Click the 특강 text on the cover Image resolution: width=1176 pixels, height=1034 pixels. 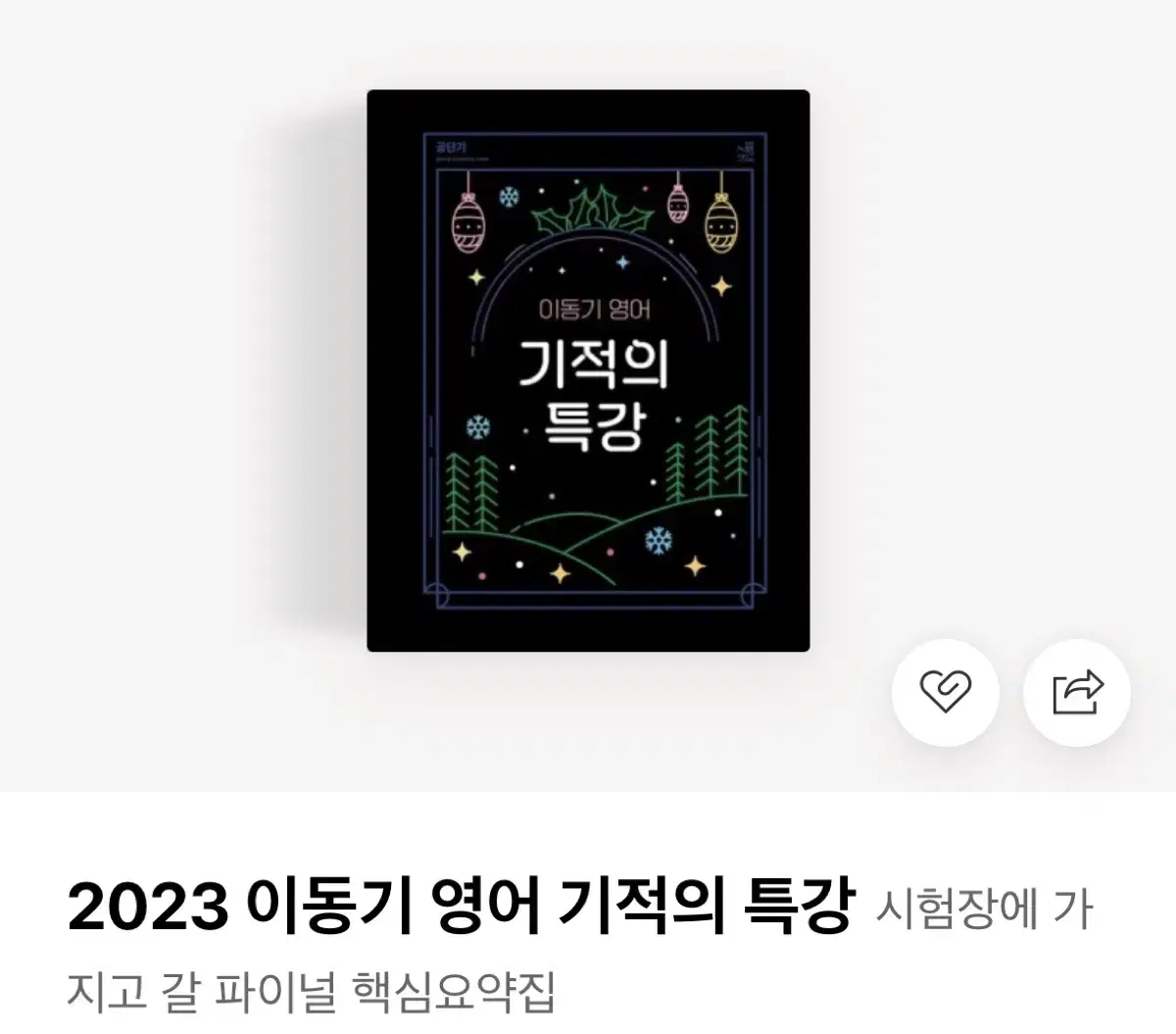594,427
